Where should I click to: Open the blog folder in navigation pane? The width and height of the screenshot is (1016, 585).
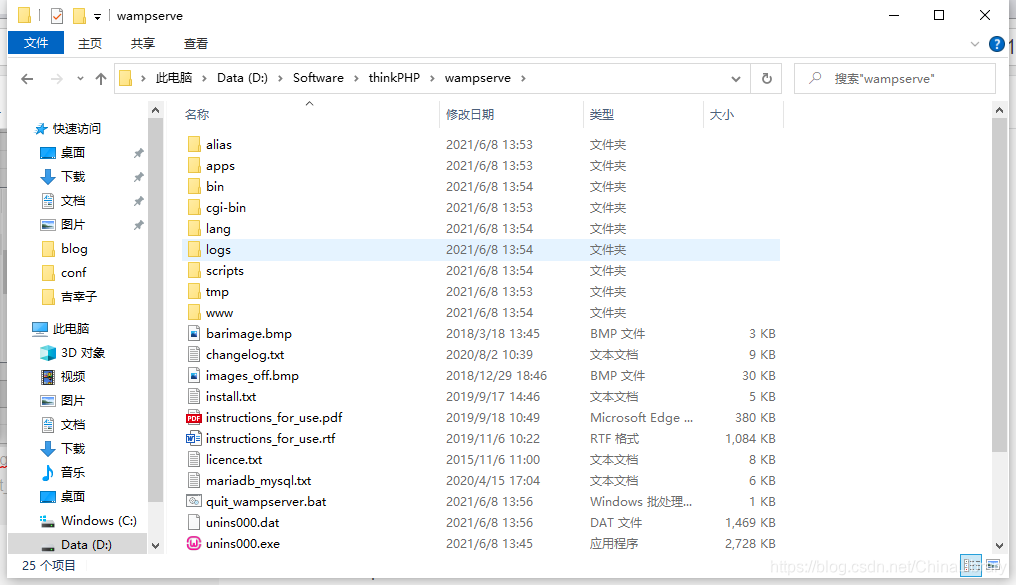tap(74, 249)
